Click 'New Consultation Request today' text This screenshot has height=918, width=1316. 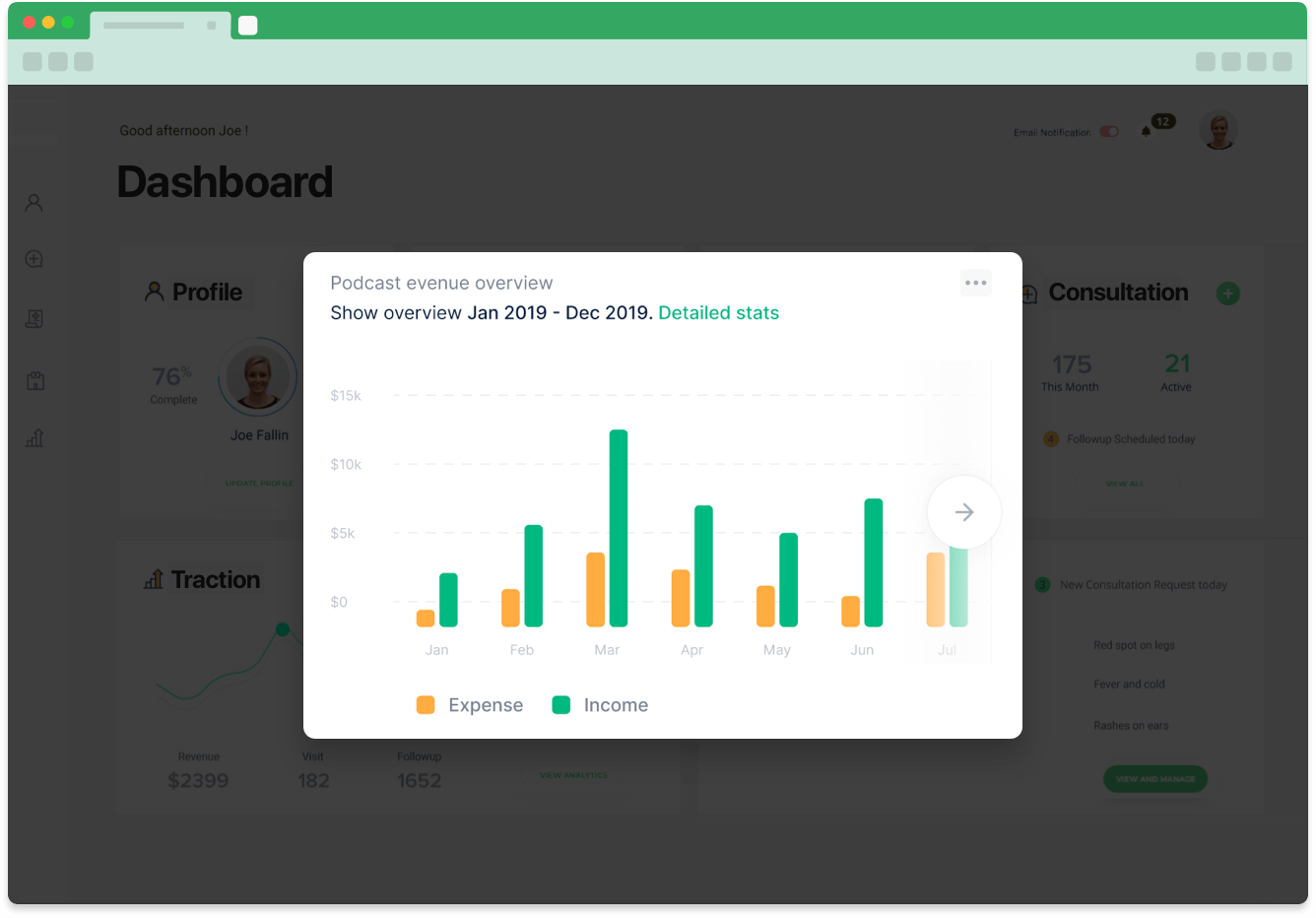tap(1144, 585)
